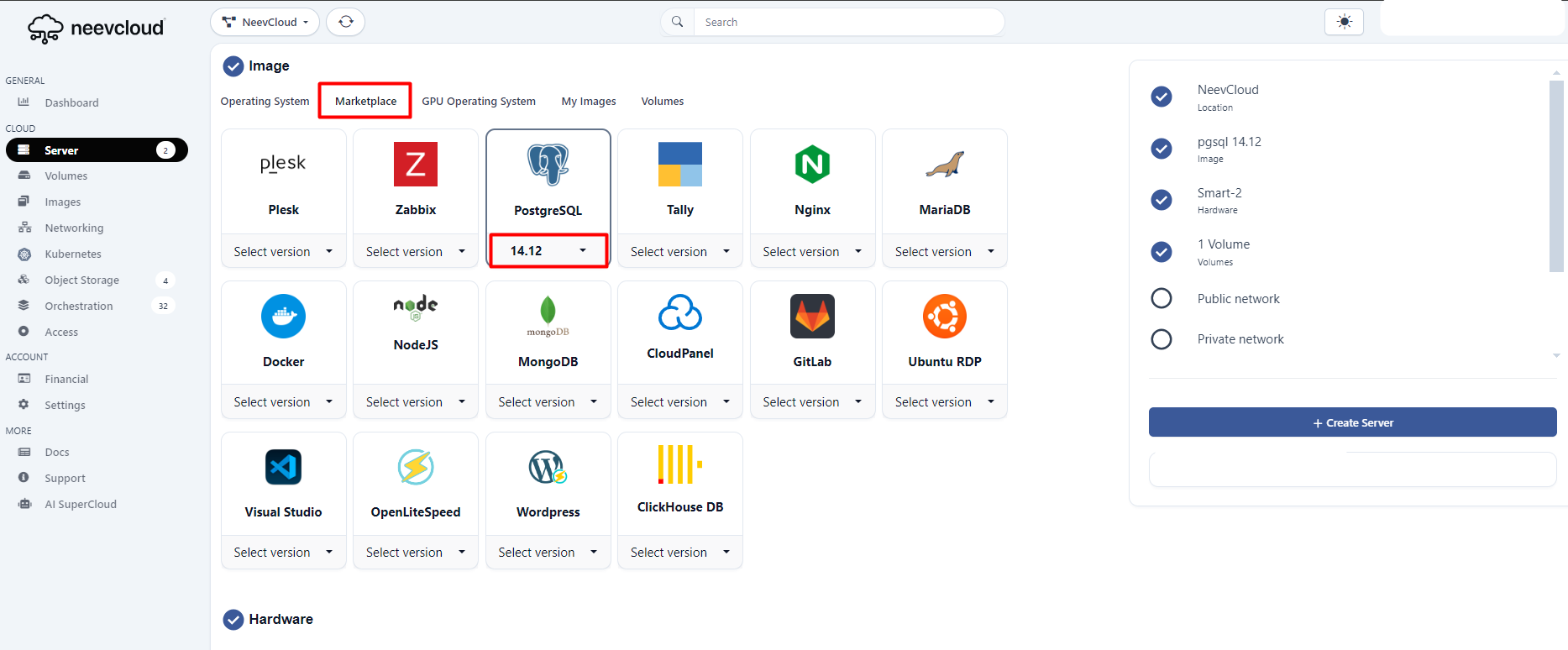1568x650 pixels.
Task: Select the Ubuntu RDP logo
Action: (x=944, y=317)
